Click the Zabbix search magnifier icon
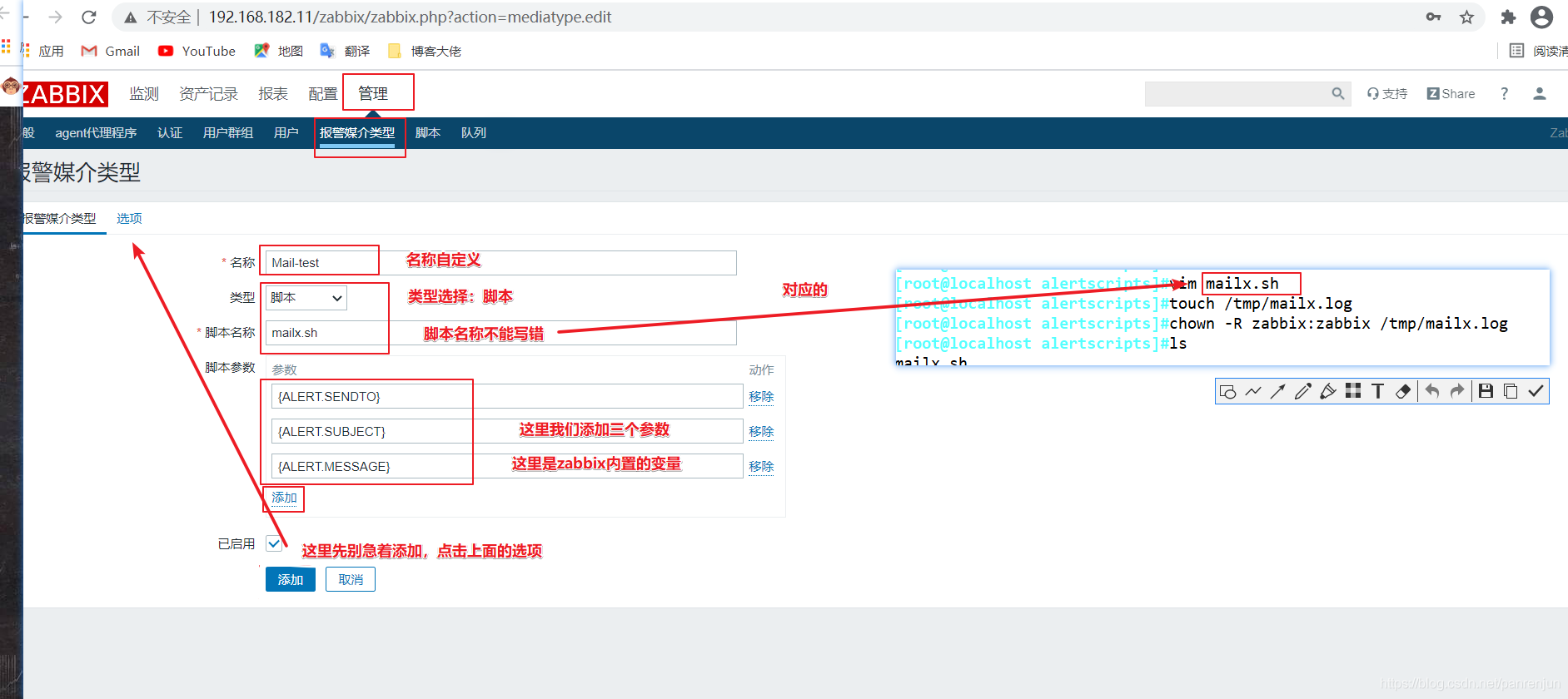Image resolution: width=1568 pixels, height=699 pixels. tap(1338, 94)
